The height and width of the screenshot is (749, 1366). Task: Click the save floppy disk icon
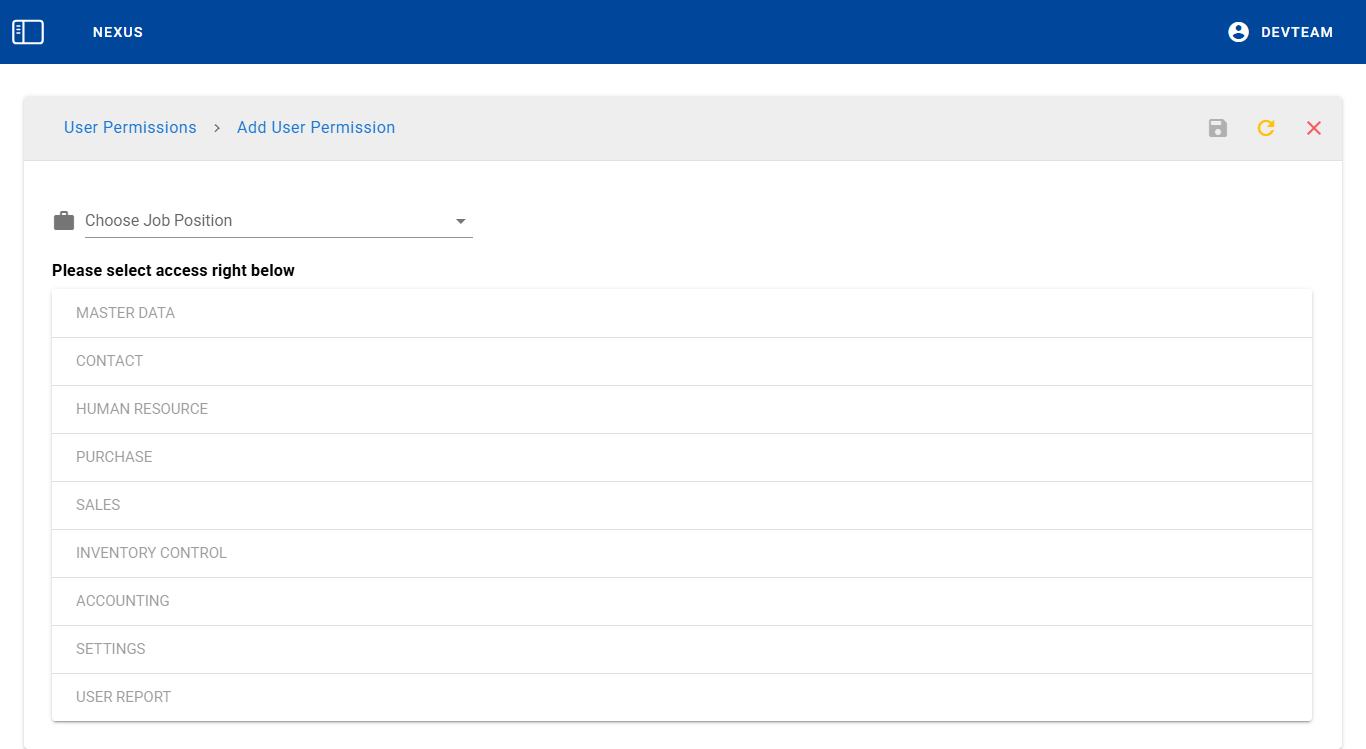(x=1217, y=128)
